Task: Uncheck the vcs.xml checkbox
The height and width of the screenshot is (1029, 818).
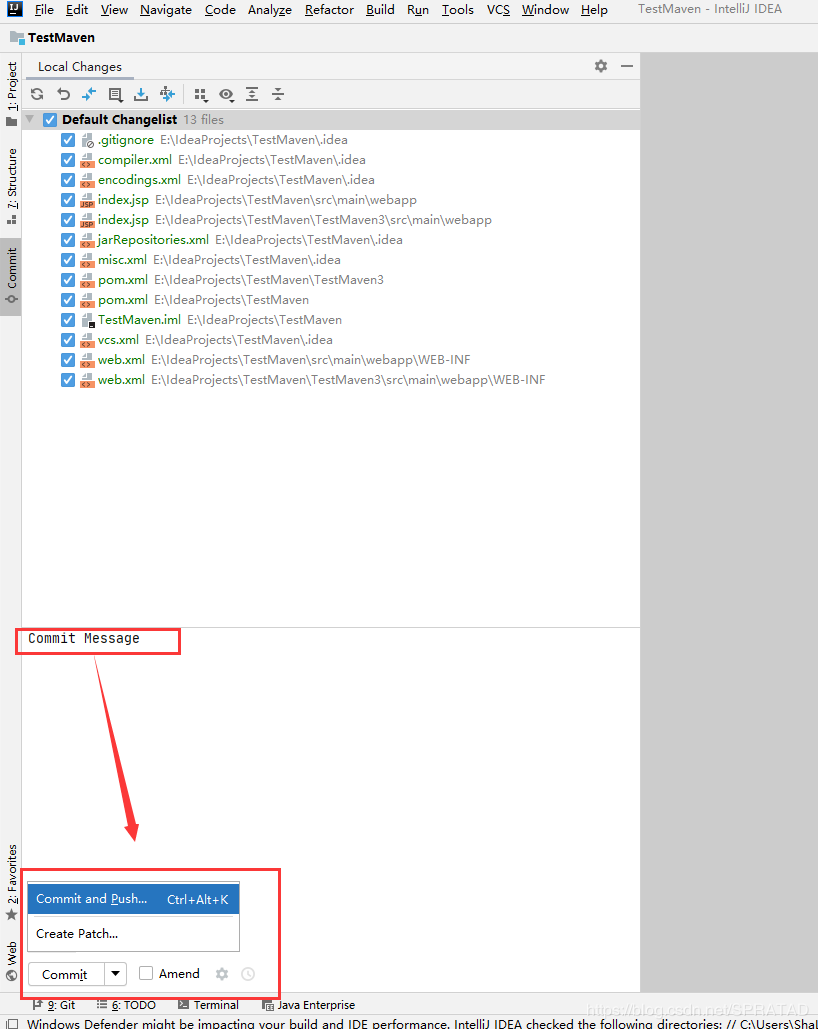Action: point(68,340)
